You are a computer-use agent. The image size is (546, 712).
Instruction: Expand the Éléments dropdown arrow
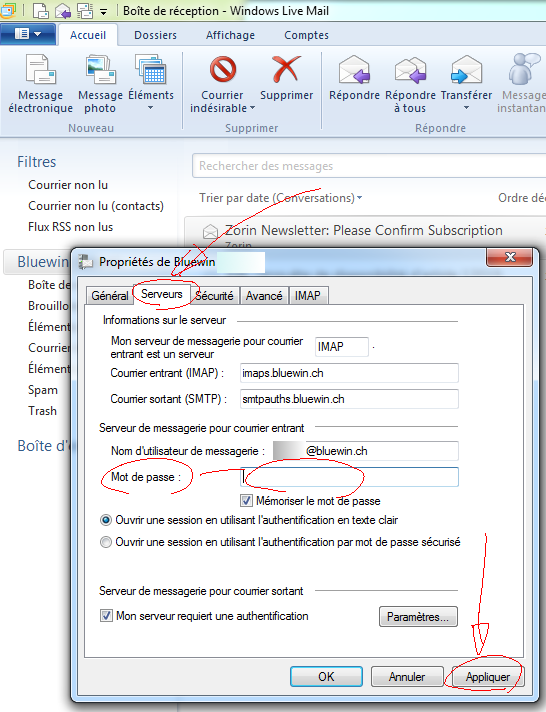150,108
